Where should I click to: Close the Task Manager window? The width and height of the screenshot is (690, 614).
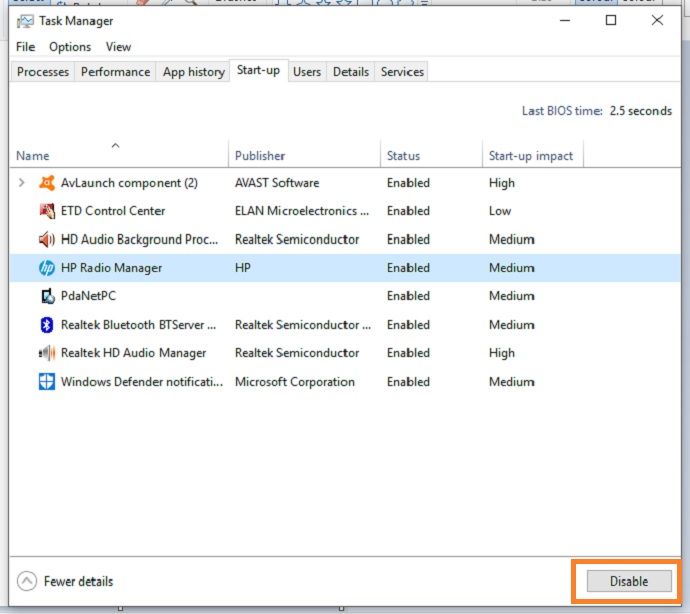657,20
